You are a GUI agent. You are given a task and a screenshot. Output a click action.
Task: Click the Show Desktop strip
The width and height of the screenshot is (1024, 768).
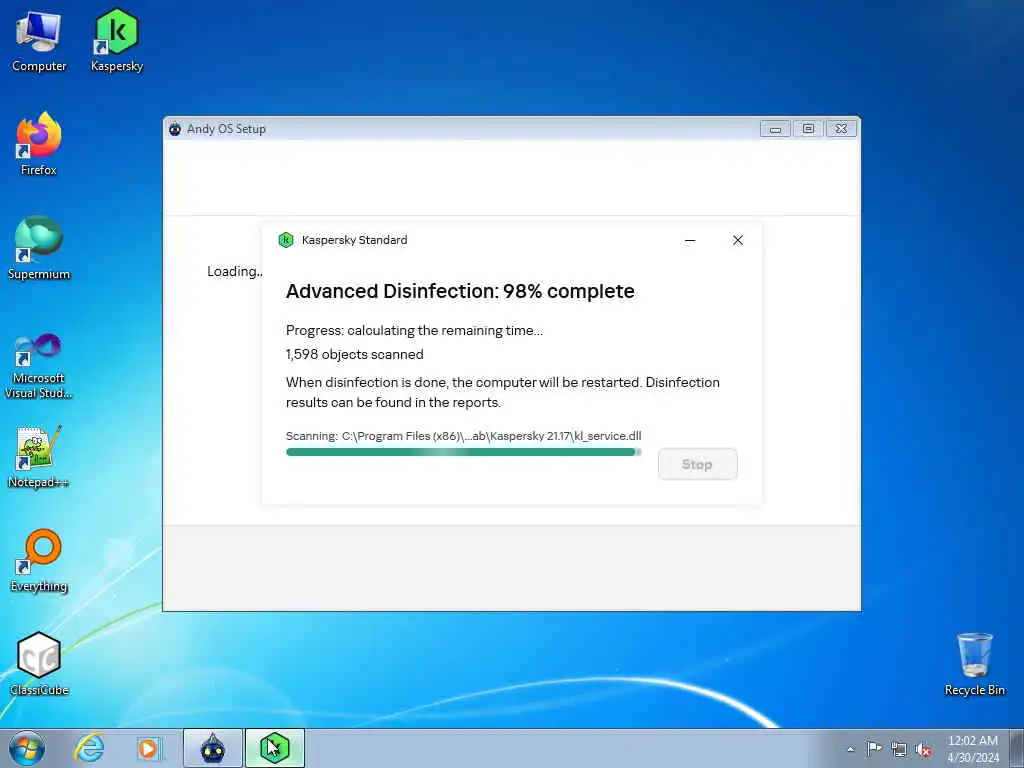(x=1017, y=748)
